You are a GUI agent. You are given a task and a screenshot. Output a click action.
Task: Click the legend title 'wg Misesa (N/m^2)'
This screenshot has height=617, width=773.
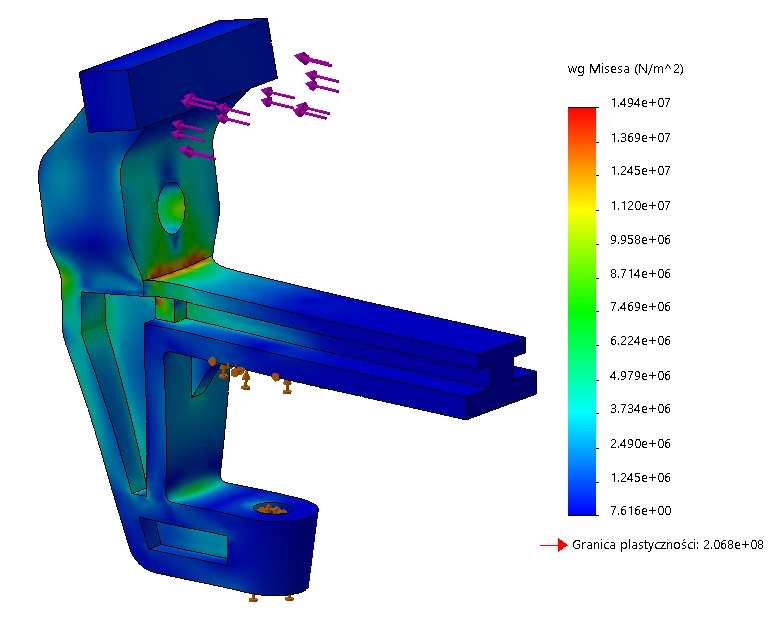point(625,69)
